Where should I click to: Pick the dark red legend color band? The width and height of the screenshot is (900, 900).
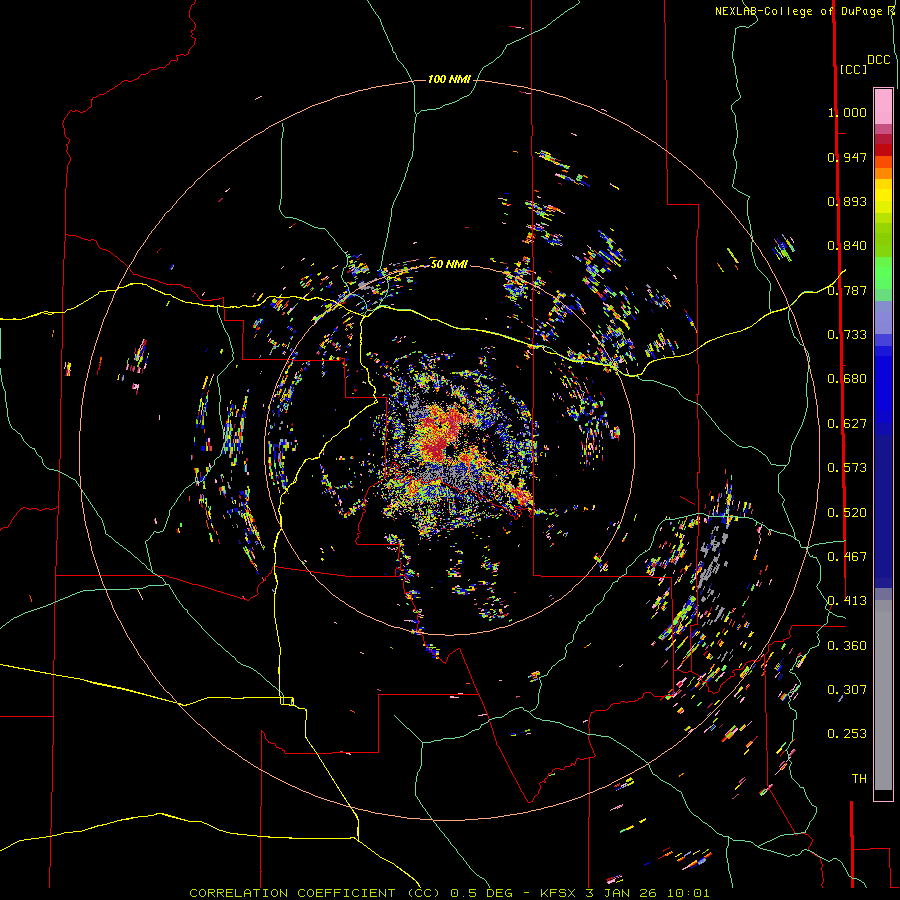click(883, 149)
